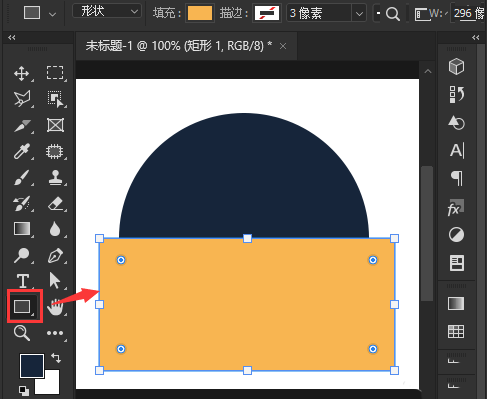
Task: Activate the Pen tool
Action: pos(55,256)
